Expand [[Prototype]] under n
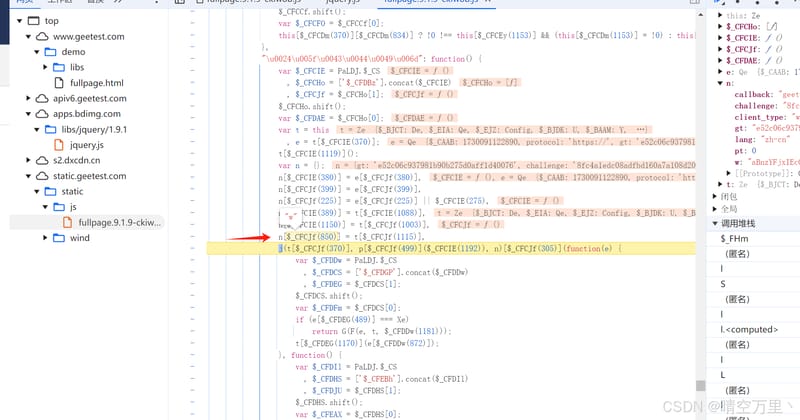 pyautogui.click(x=729, y=174)
